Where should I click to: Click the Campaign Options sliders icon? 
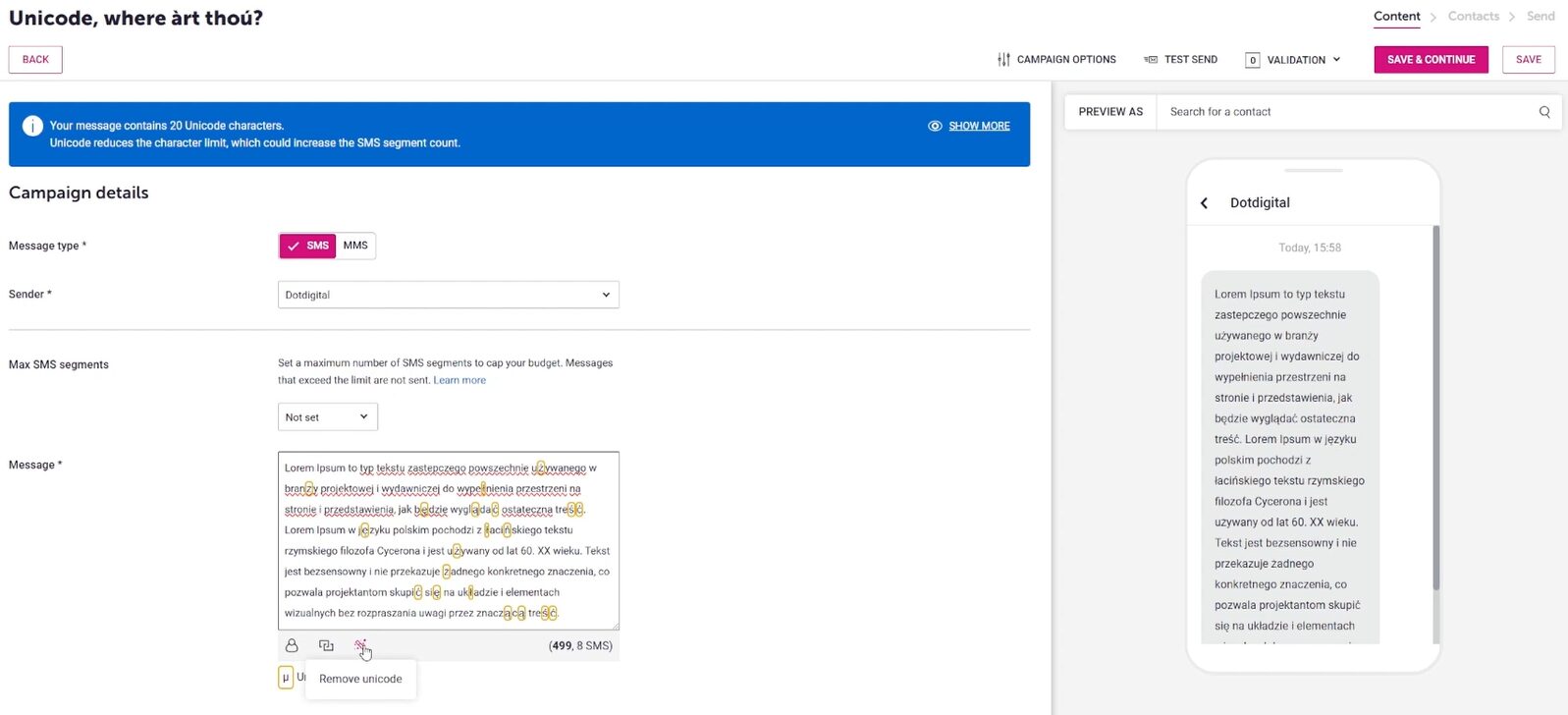1003,60
